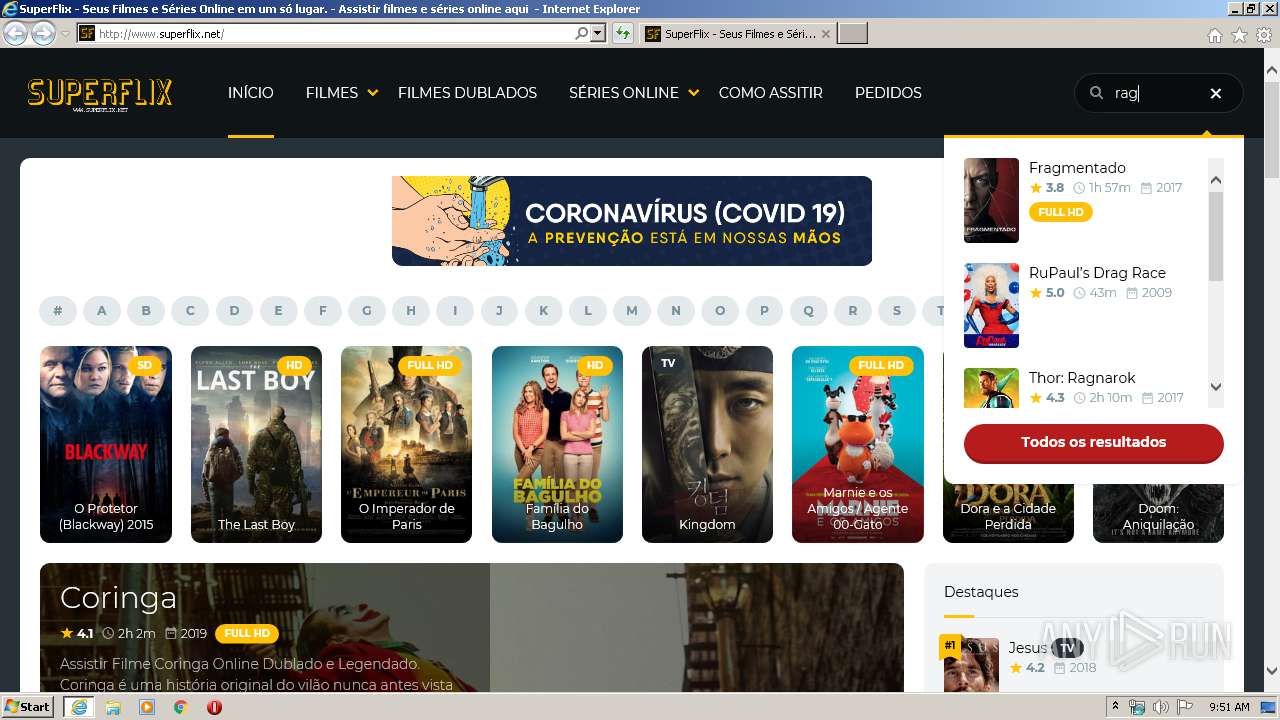This screenshot has height=720, width=1280.
Task: Filter titles by letter S
Action: tap(897, 311)
